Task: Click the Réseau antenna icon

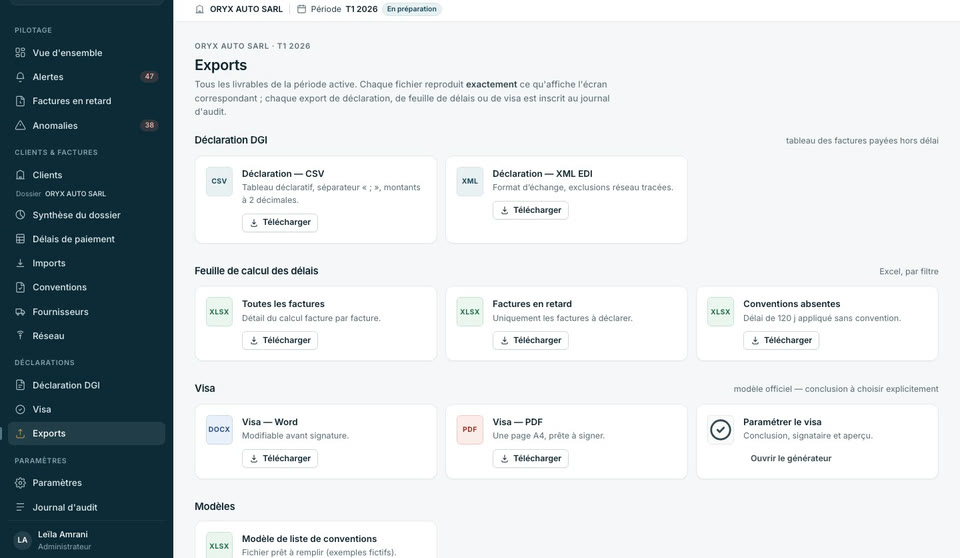Action: click(20, 336)
